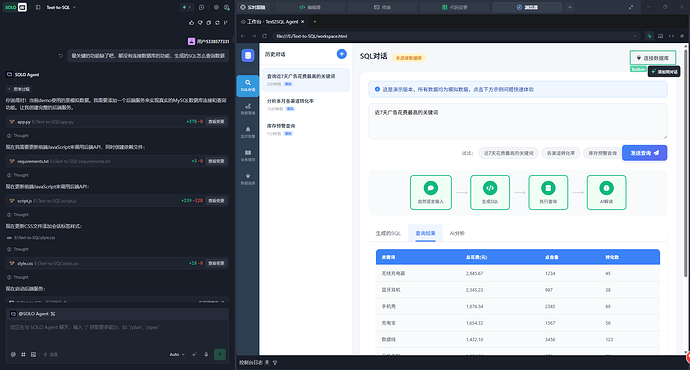Screen dimensions: 690x370
Task: Try sample 各渠道转化率
Action: (x=561, y=153)
